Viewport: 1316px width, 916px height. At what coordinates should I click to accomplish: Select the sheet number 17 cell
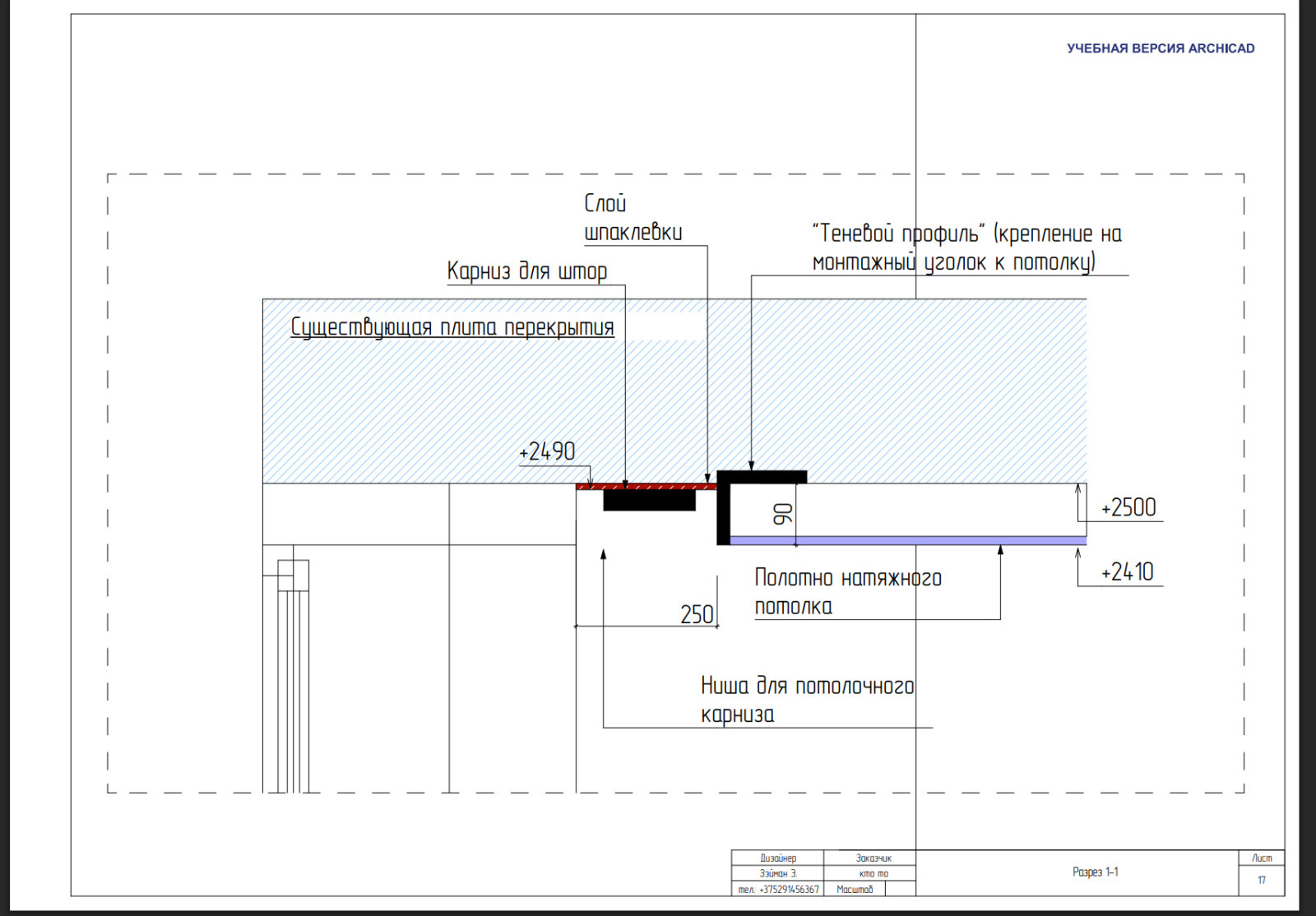1262,881
